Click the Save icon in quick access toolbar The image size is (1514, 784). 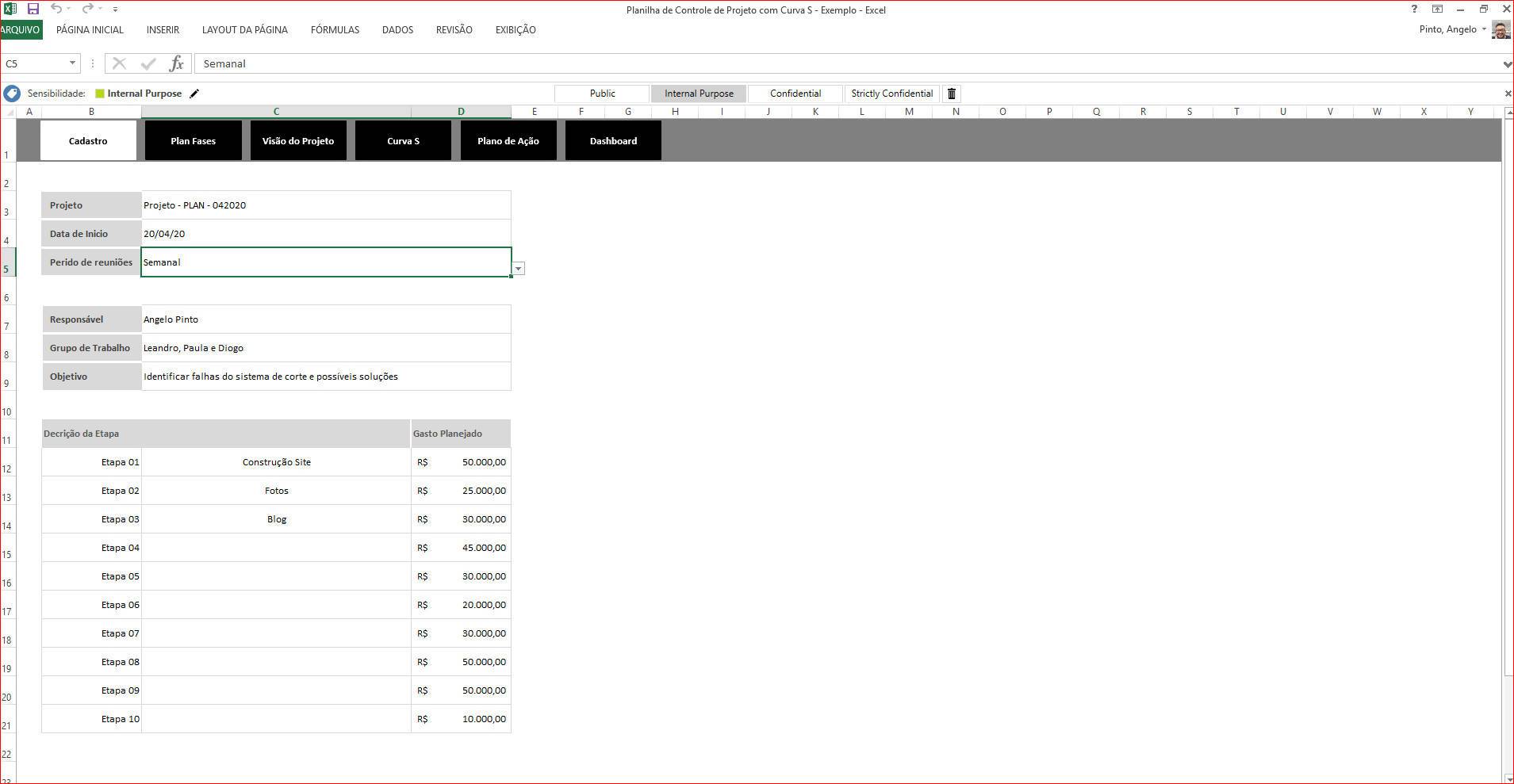33,9
